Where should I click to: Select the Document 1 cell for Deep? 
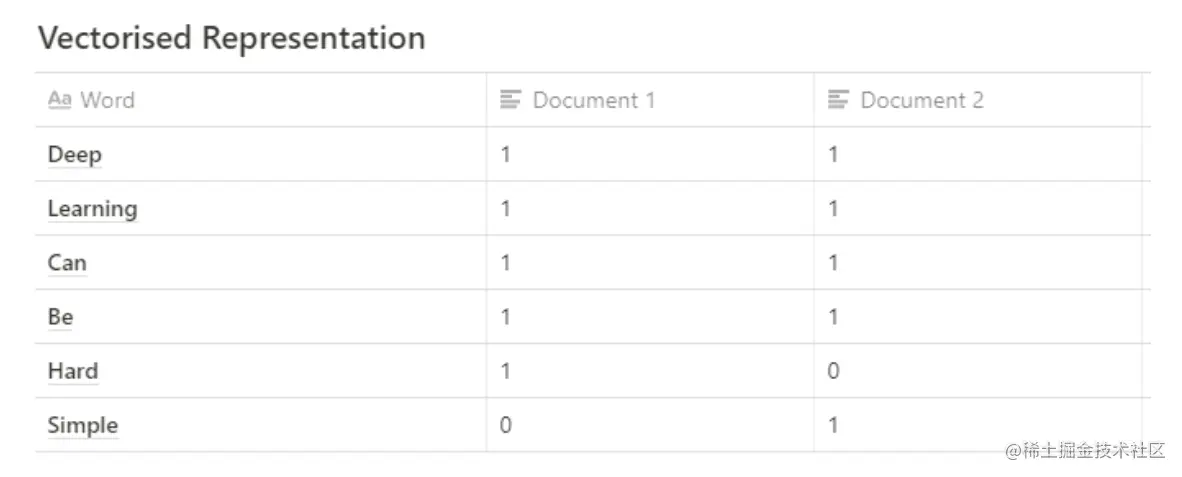(x=650, y=154)
